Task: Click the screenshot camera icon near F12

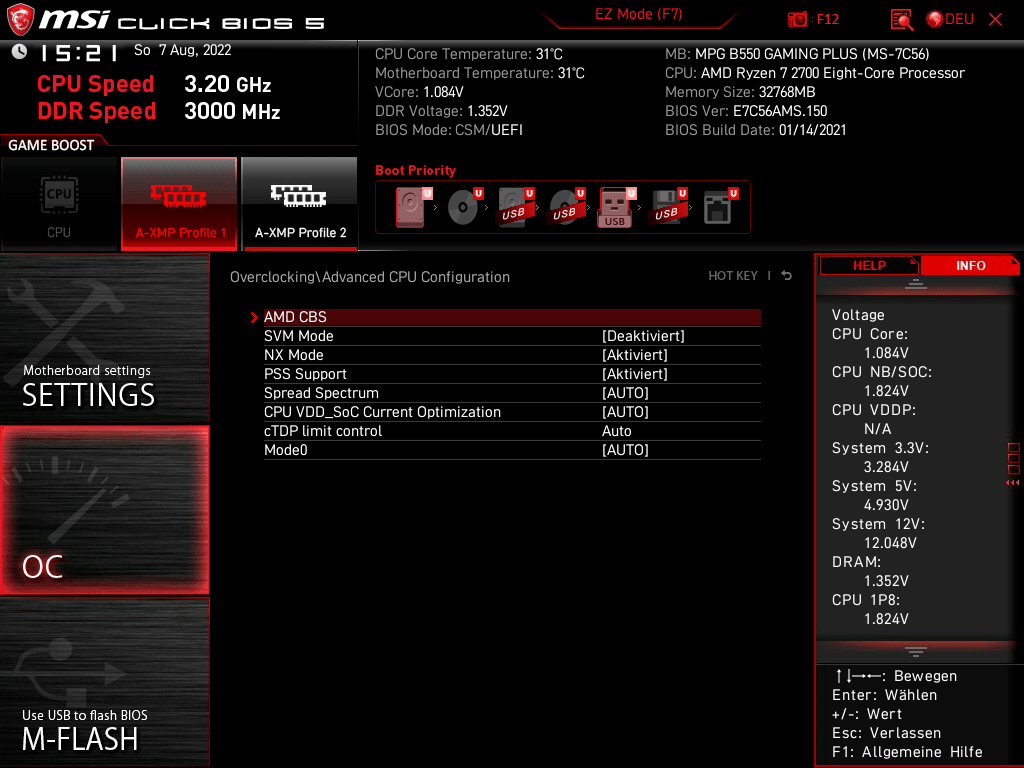Action: (x=797, y=18)
